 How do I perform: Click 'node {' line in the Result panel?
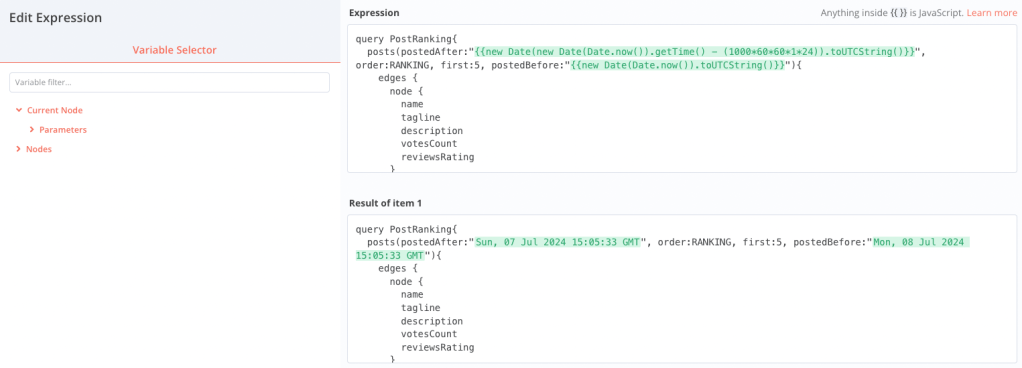click(407, 282)
